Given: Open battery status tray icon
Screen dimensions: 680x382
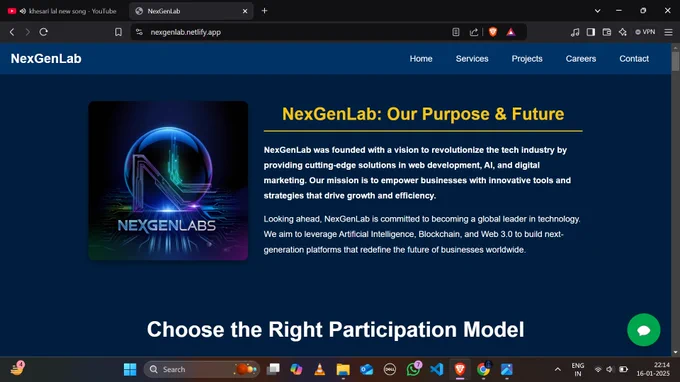Looking at the screenshot, I should pyautogui.click(x=623, y=369).
